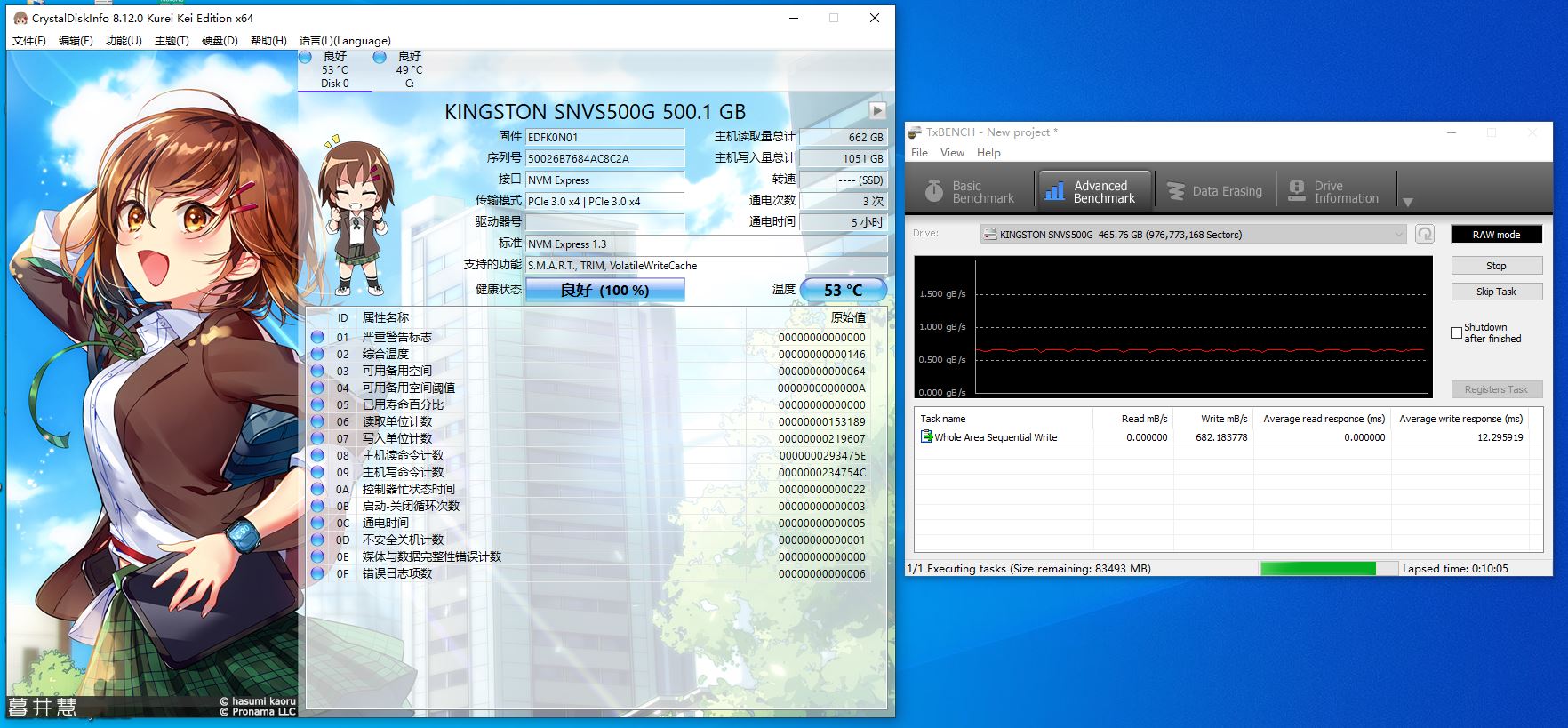Click the transfer mode field PCIe 3.0 x4
The width and height of the screenshot is (1568, 728).
[604, 201]
